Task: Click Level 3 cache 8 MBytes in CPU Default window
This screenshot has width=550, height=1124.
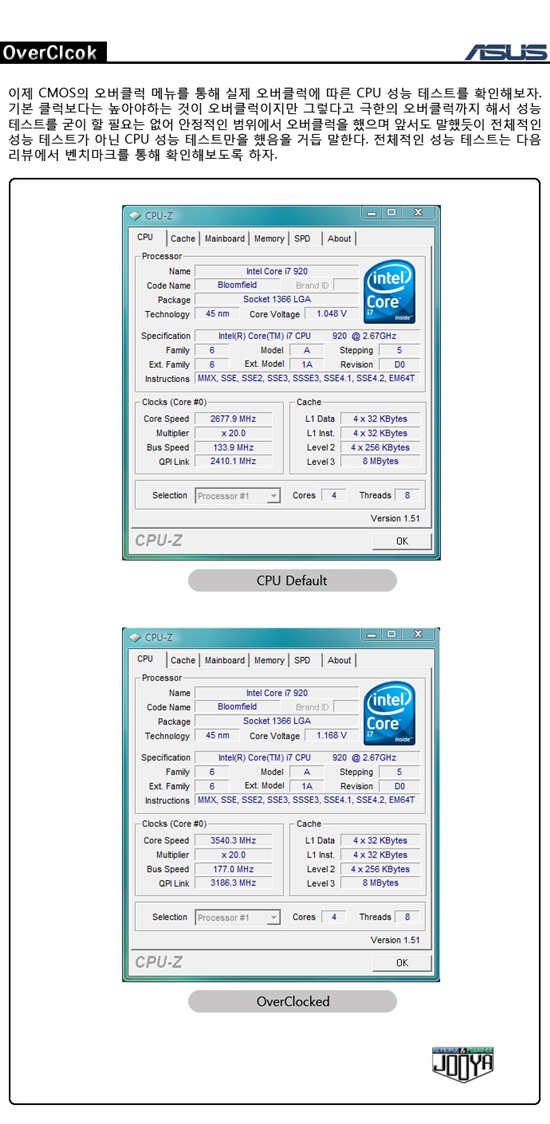Action: 379,462
